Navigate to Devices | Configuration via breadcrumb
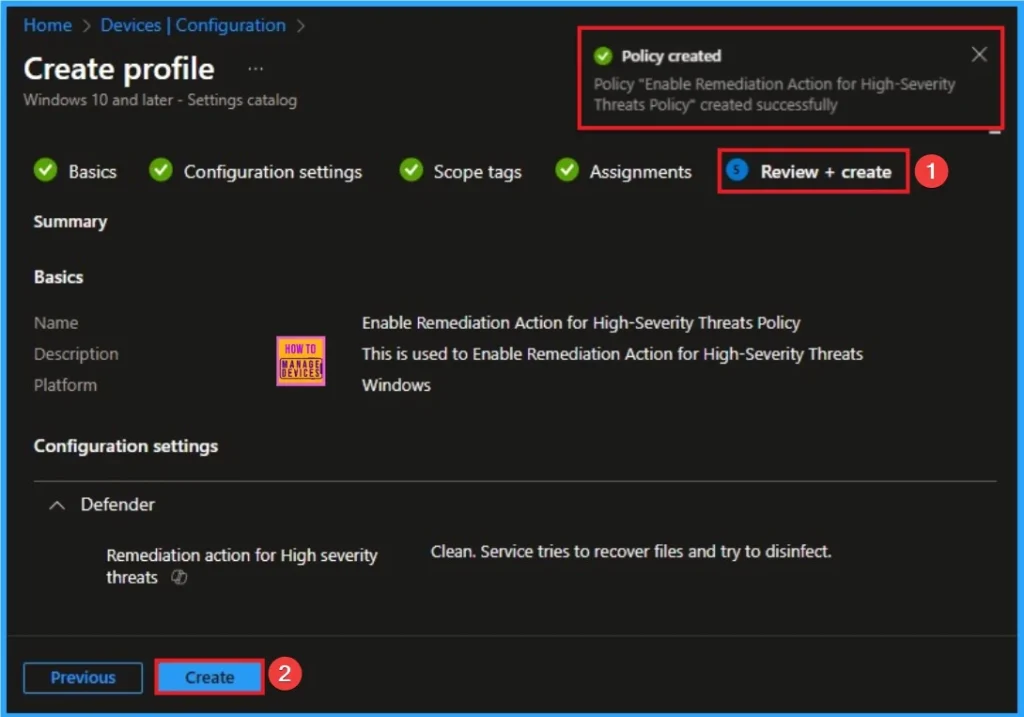Screen dimensions: 1024x717 pos(194,25)
